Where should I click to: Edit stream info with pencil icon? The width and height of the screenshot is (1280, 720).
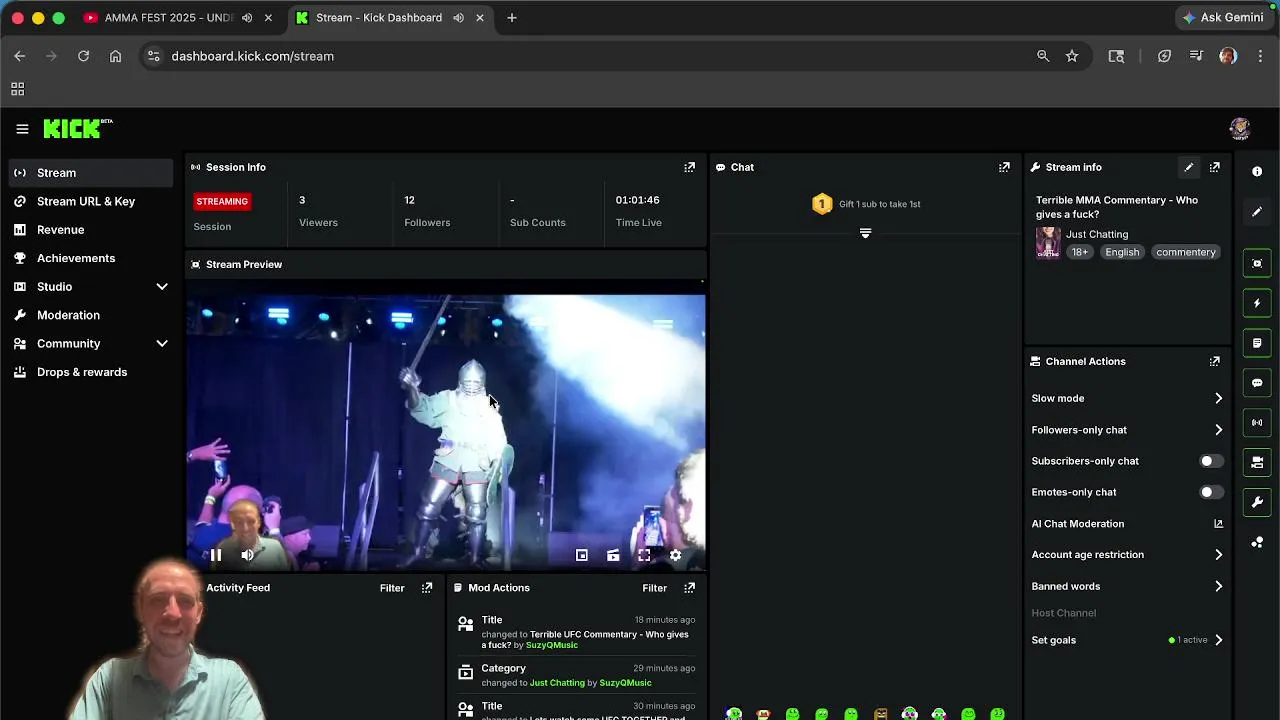pos(1189,167)
